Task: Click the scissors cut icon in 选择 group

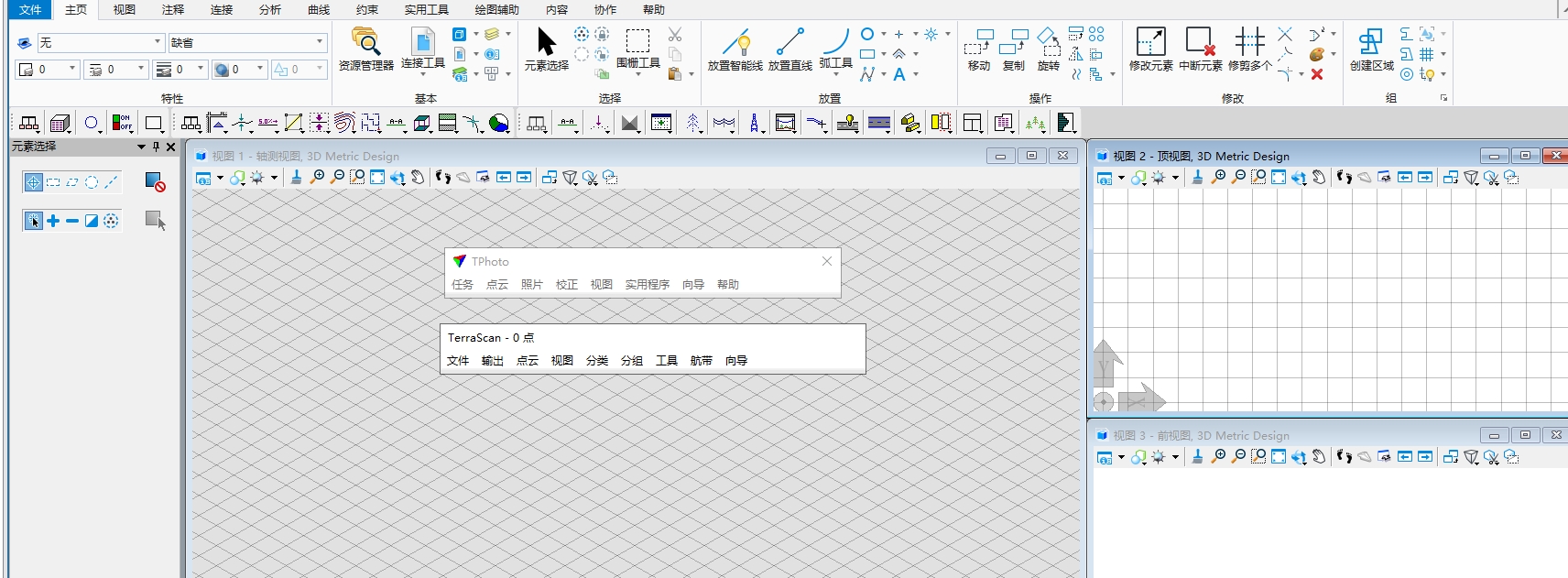Action: pyautogui.click(x=675, y=34)
